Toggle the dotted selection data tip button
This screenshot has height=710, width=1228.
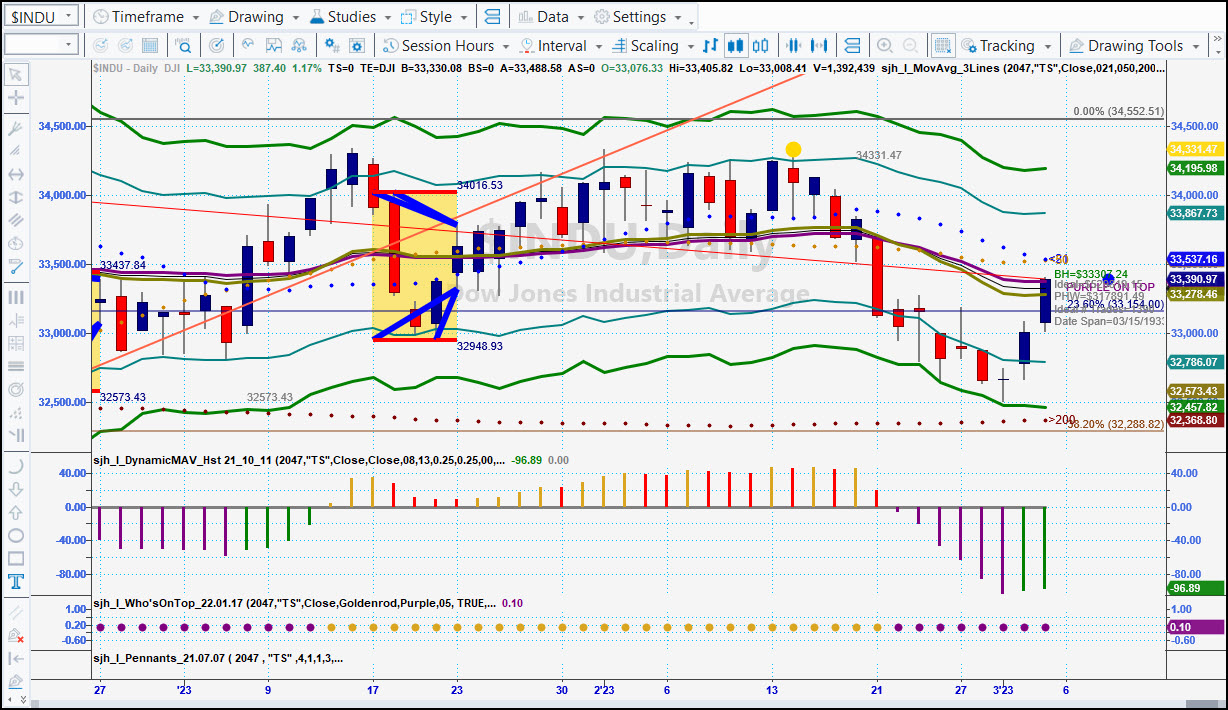(942, 45)
